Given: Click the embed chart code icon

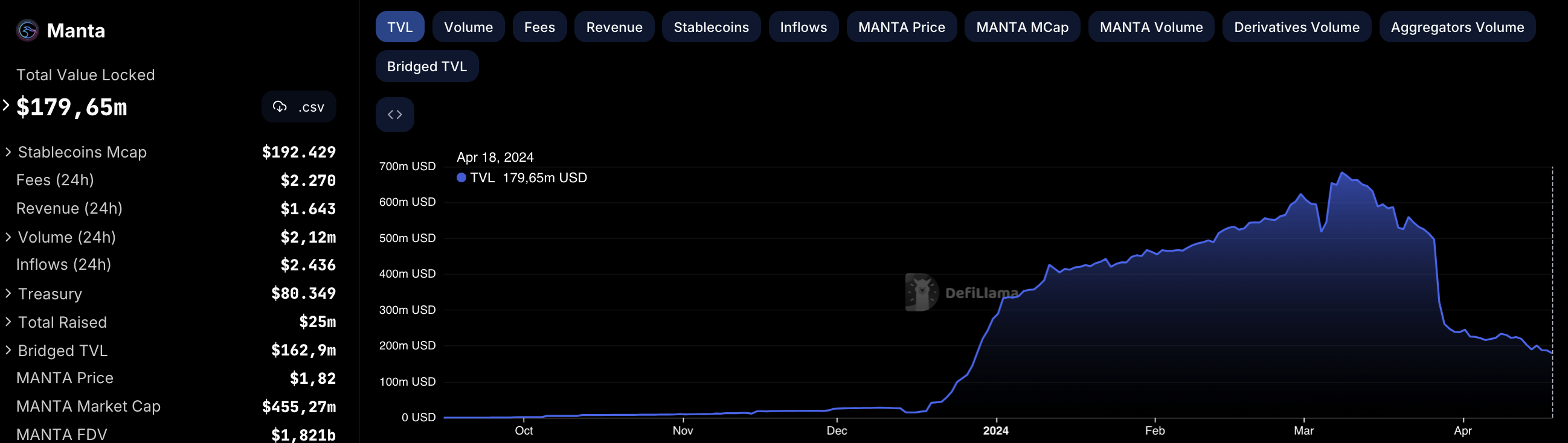Looking at the screenshot, I should (x=394, y=115).
